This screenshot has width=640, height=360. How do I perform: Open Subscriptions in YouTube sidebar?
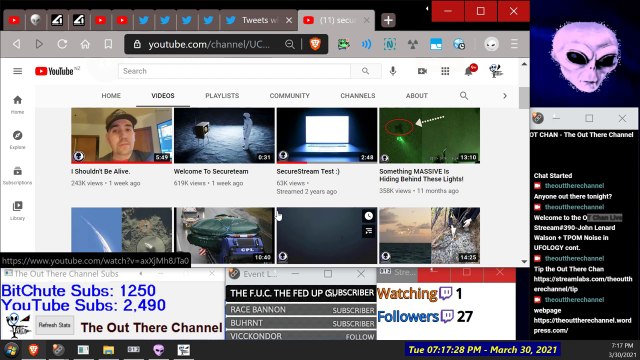tap(17, 176)
